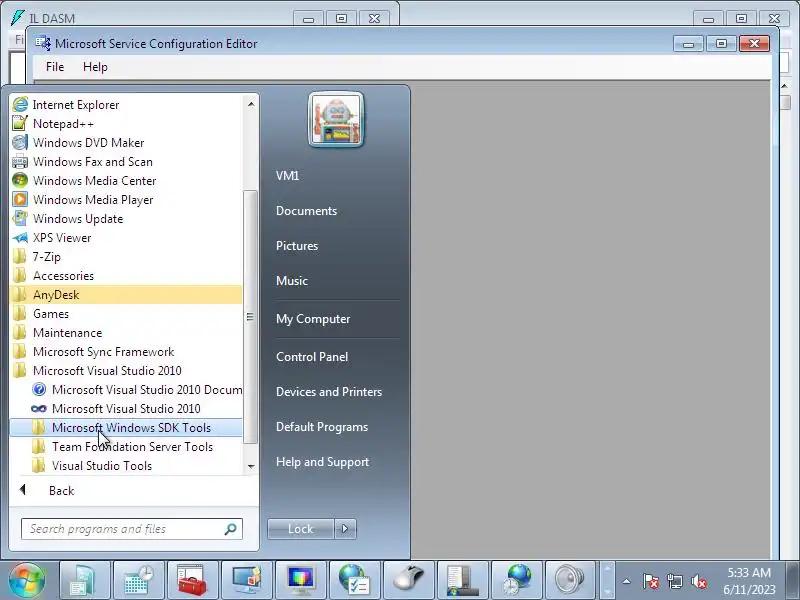This screenshot has width=800, height=600.
Task: Expand the Microsoft Sync Framework folder
Action: coord(126,352)
